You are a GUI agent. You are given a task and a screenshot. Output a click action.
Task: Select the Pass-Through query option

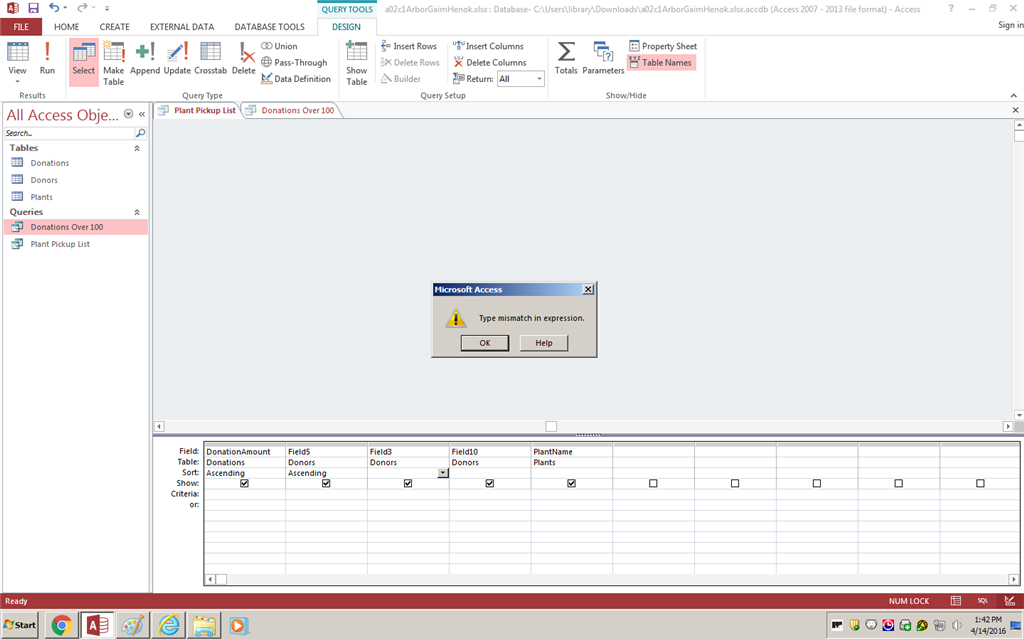click(295, 63)
